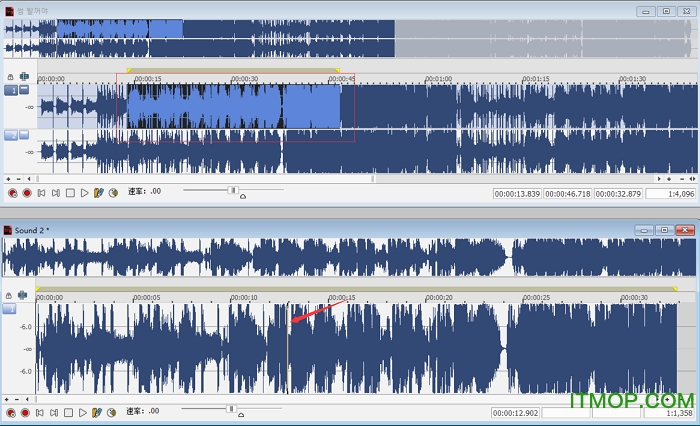Go to Start in Sound 2 transport
The width and height of the screenshot is (700, 426).
pyautogui.click(x=39, y=413)
